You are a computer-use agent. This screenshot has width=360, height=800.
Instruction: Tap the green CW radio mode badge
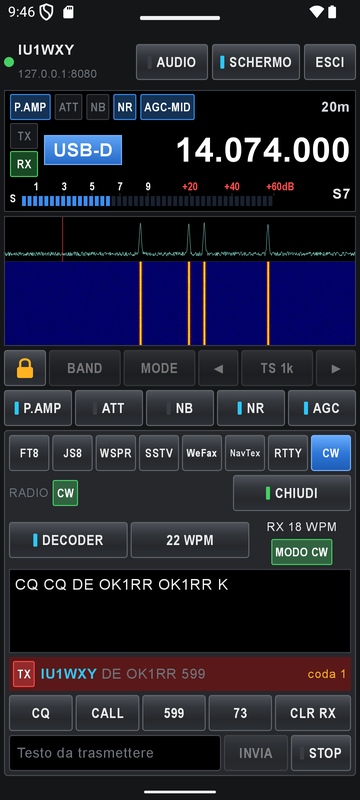65,493
